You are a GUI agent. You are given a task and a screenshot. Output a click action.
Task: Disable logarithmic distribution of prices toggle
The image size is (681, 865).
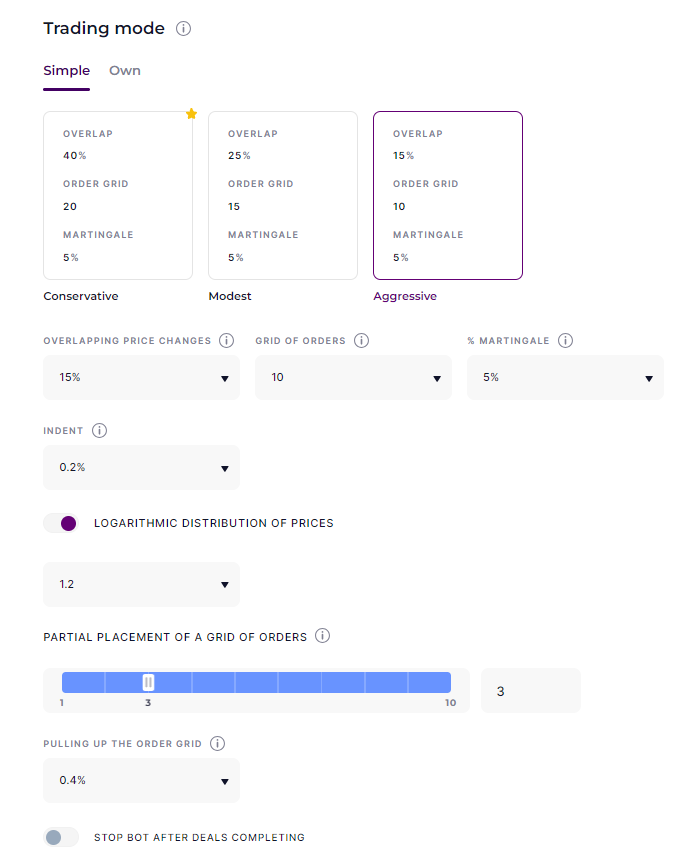click(61, 523)
